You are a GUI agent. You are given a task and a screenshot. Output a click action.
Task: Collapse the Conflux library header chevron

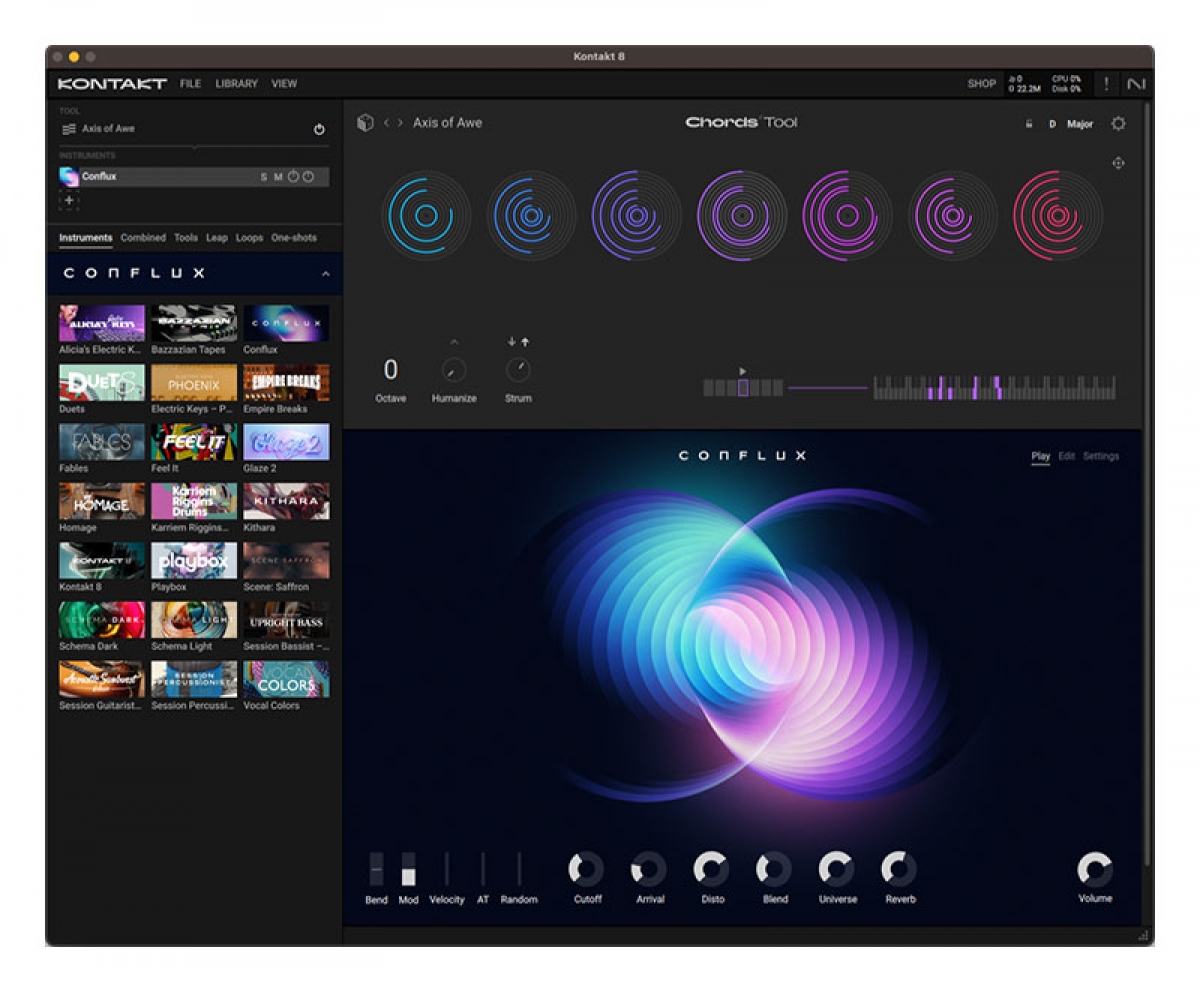(325, 274)
